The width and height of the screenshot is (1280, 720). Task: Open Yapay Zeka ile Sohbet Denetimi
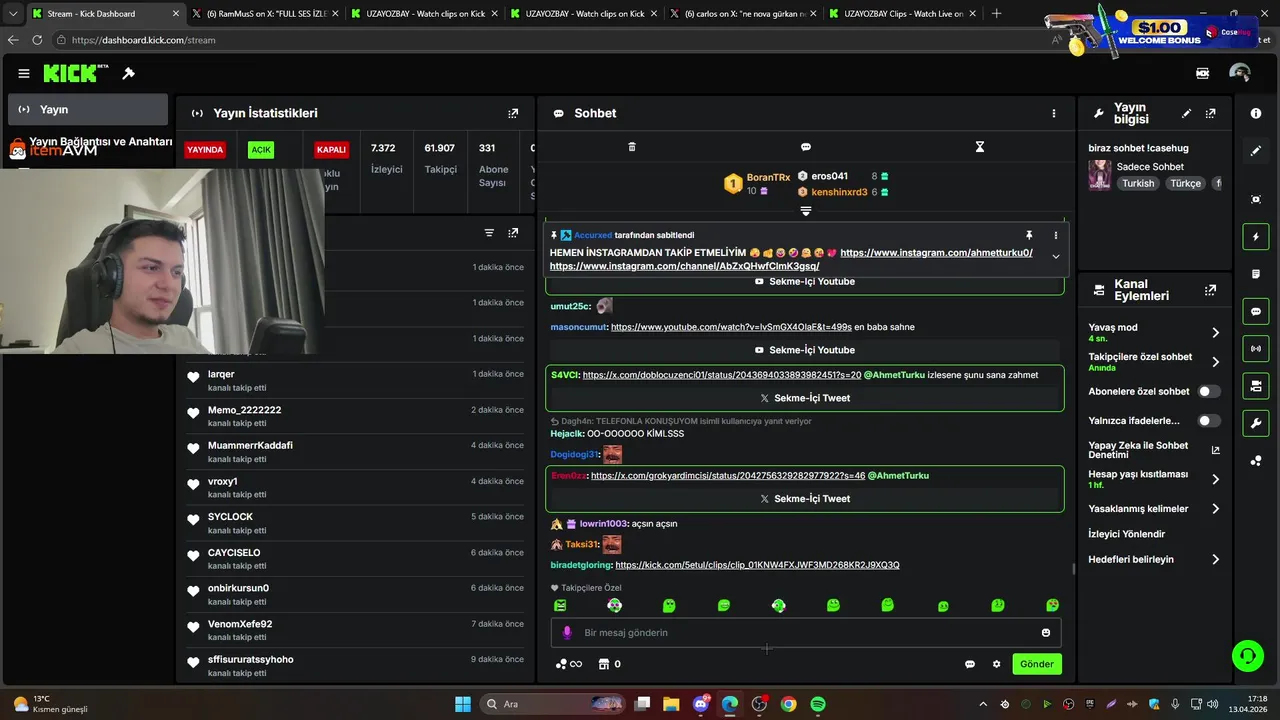(x=1155, y=450)
